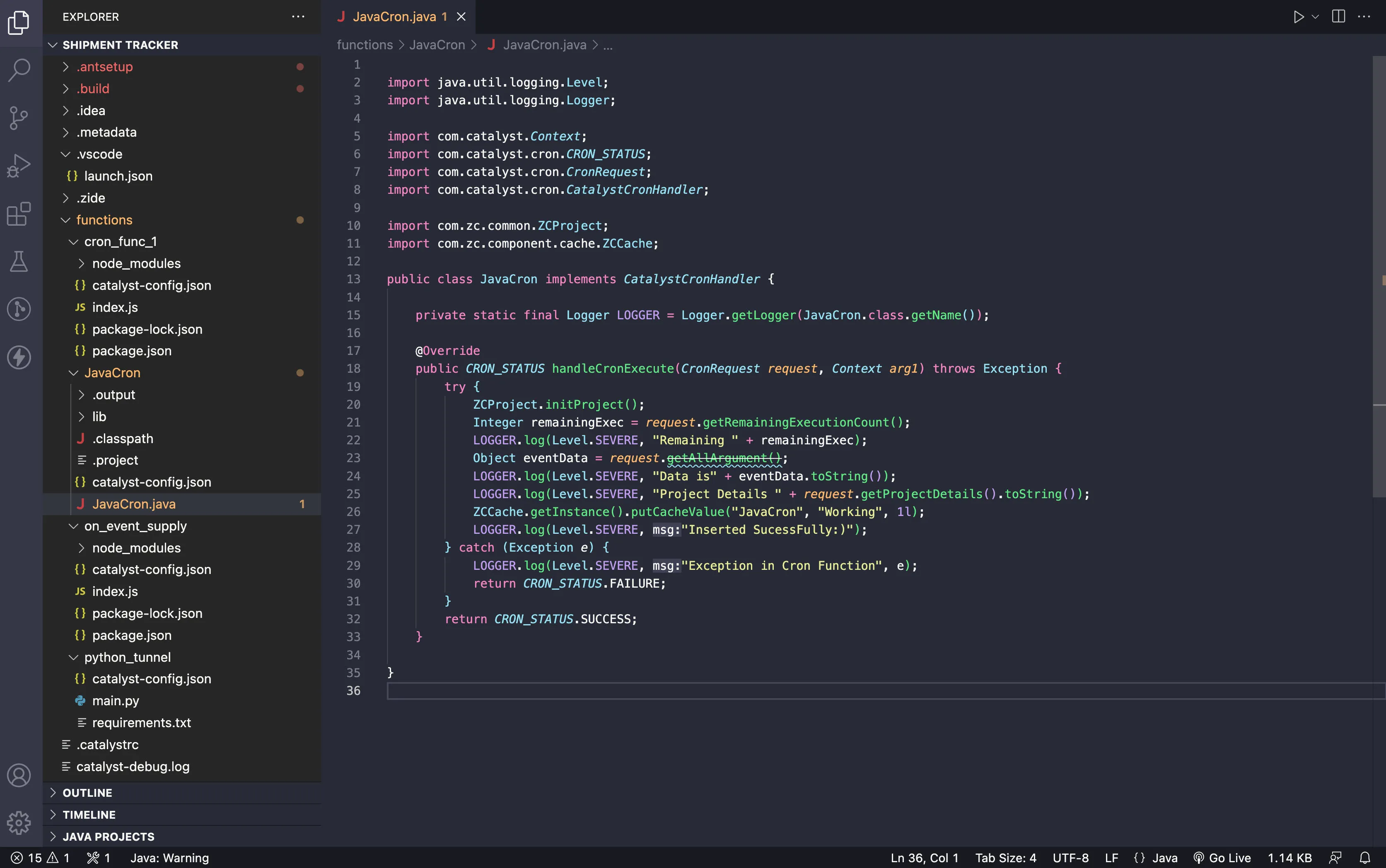Expand the JAVA PROJECTS section
The height and width of the screenshot is (868, 1386).
[x=182, y=837]
